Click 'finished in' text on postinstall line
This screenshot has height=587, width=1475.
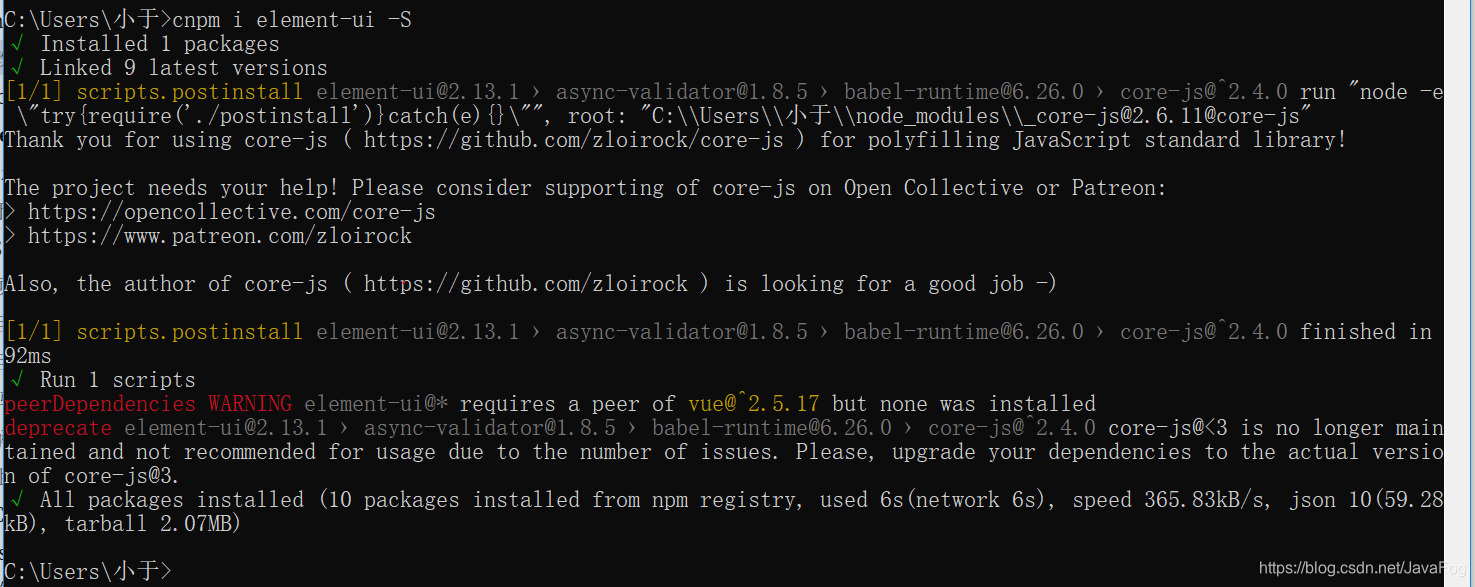point(1366,332)
